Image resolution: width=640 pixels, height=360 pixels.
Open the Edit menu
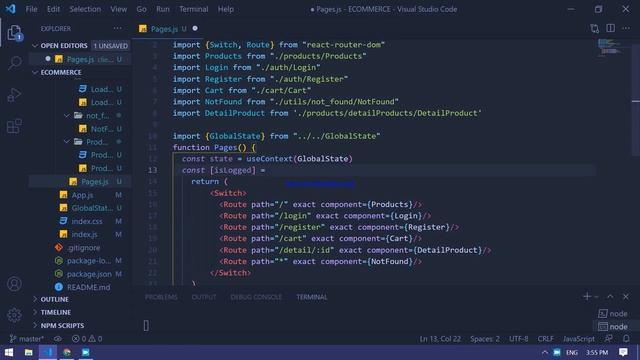[x=53, y=9]
